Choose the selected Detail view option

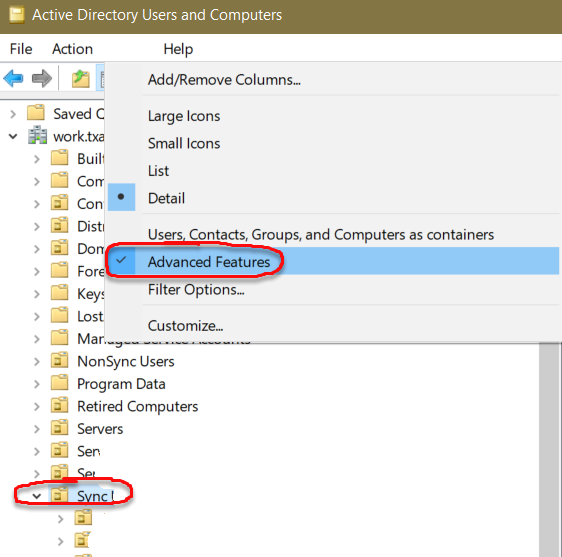333,198
